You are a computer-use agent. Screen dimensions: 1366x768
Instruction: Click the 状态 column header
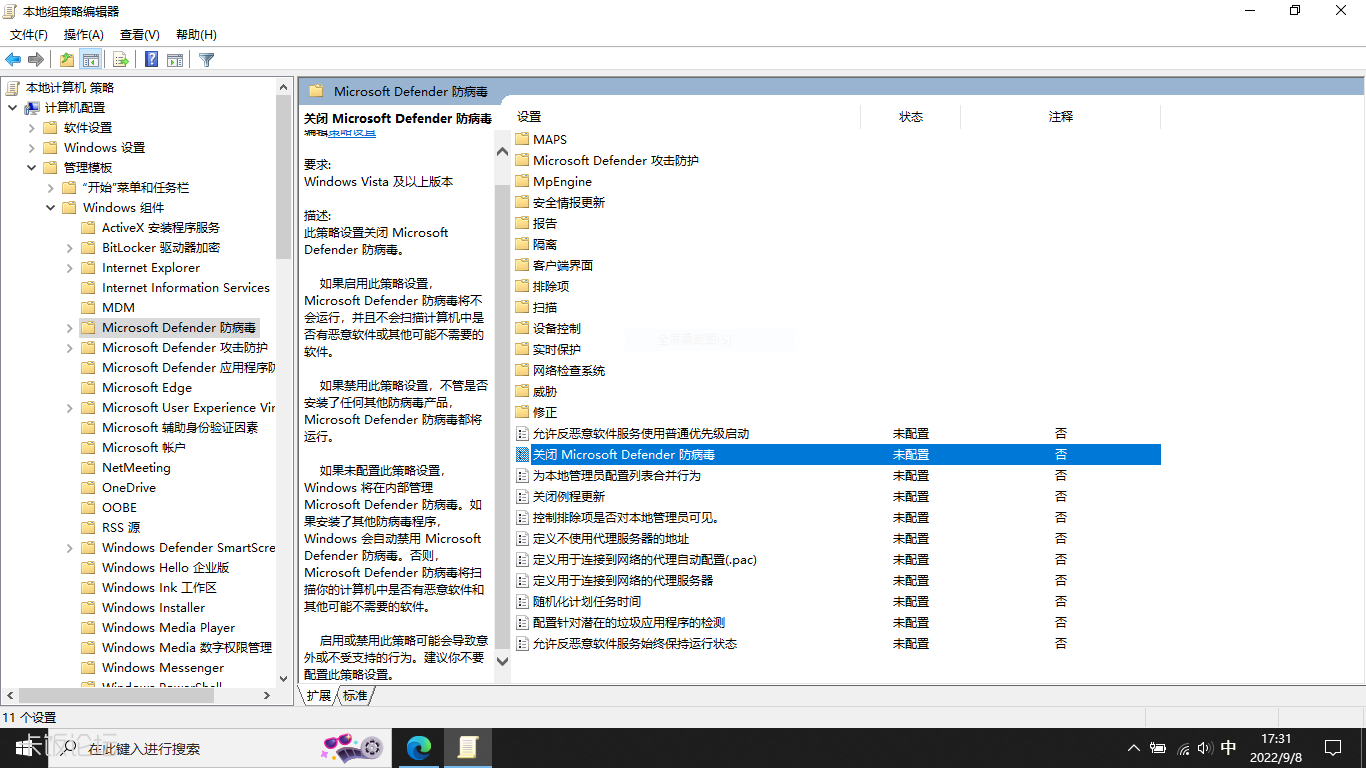(x=910, y=117)
